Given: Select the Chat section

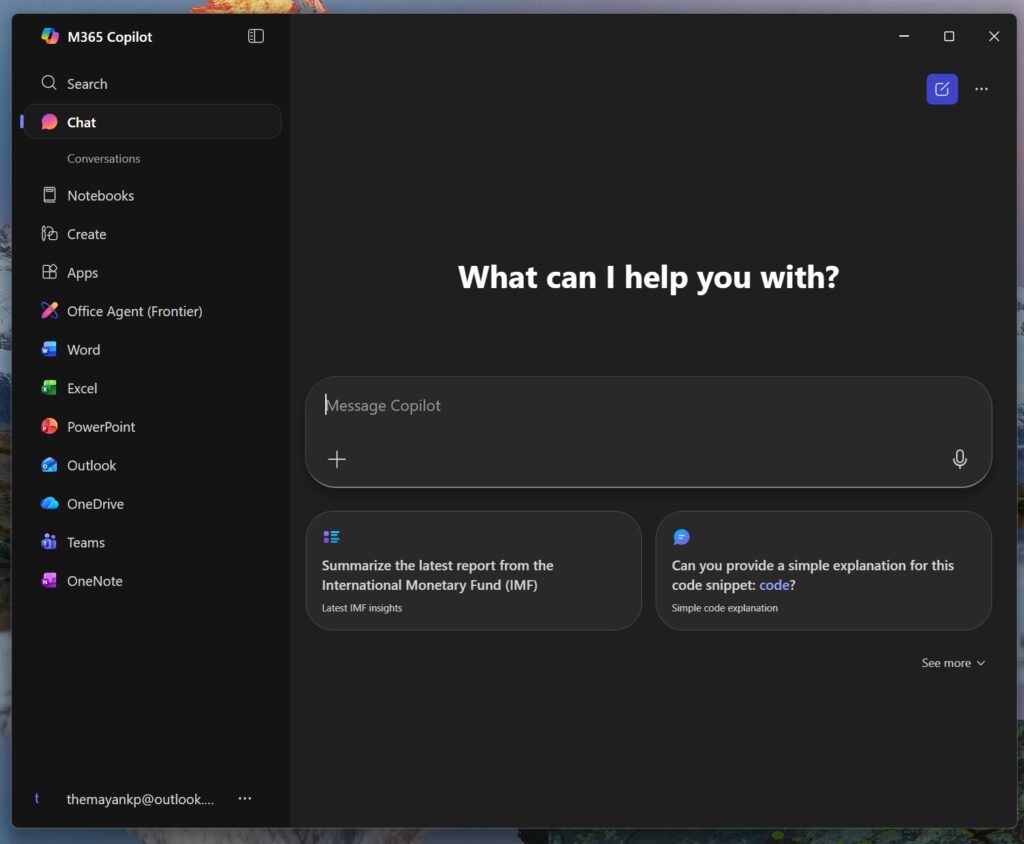Looking at the screenshot, I should point(80,122).
